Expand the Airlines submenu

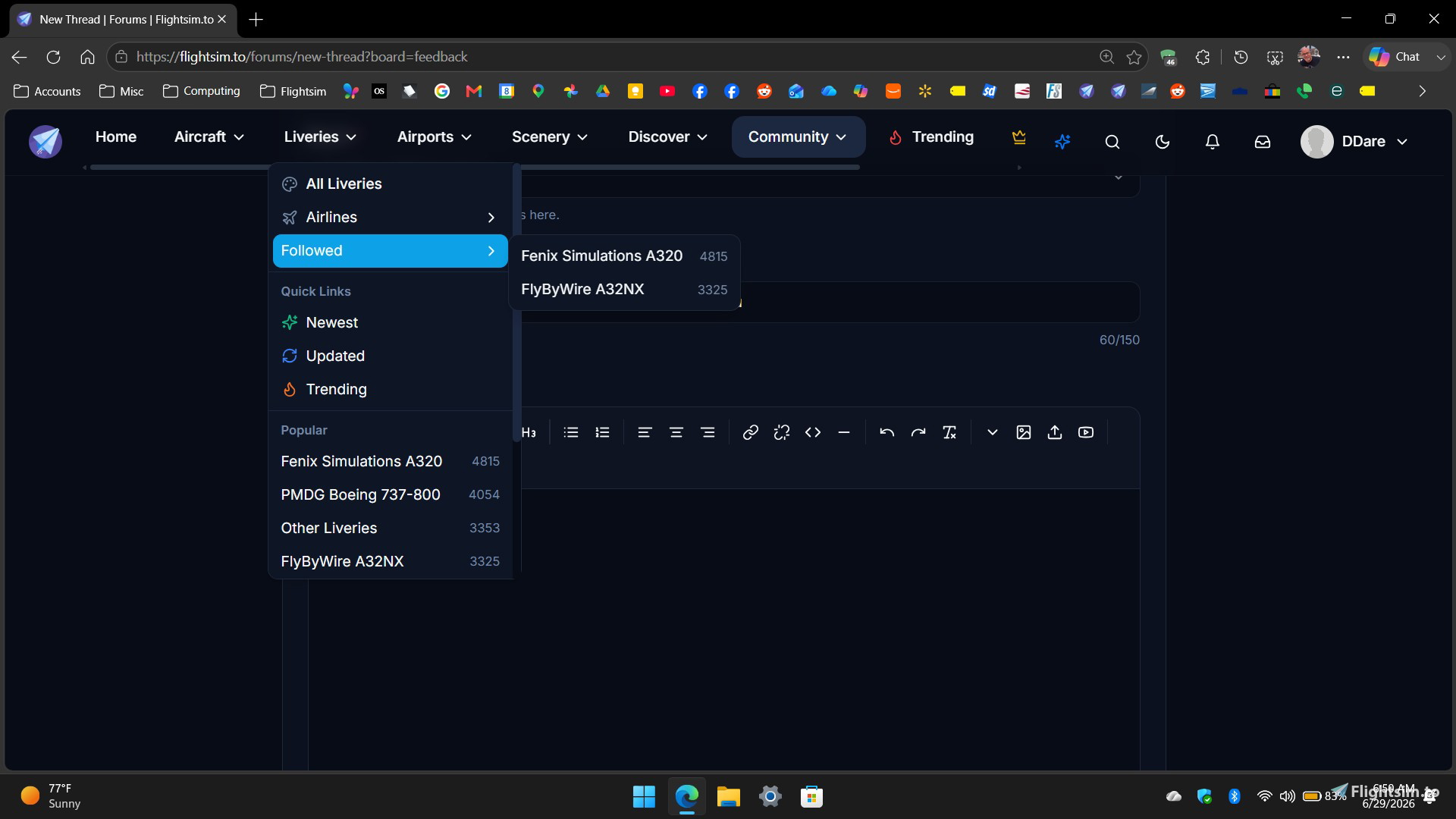coord(390,218)
